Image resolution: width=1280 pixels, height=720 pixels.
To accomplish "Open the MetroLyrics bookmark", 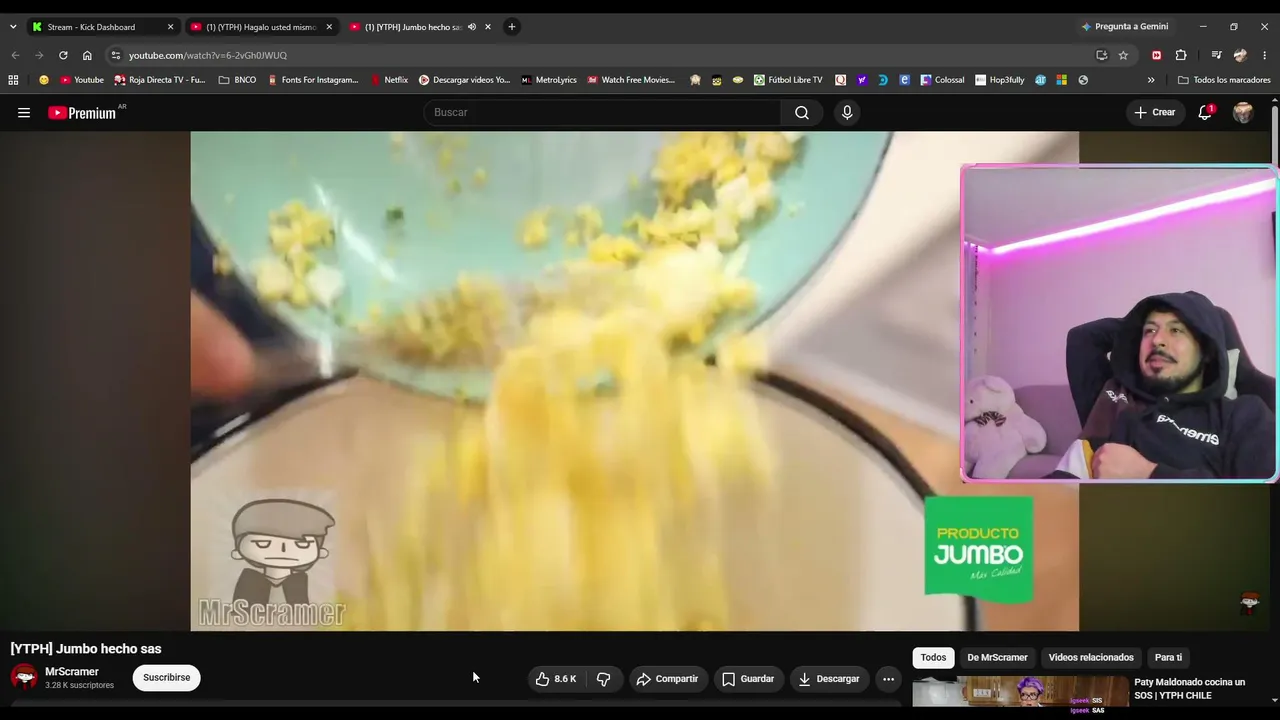I will [549, 80].
